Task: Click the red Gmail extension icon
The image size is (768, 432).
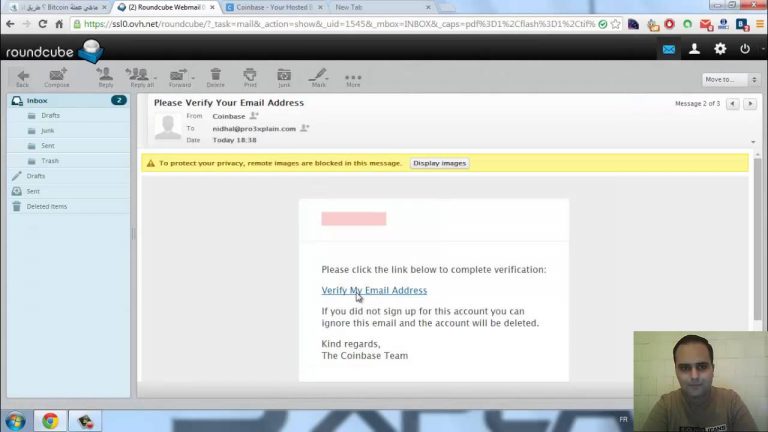Action: tap(706, 24)
